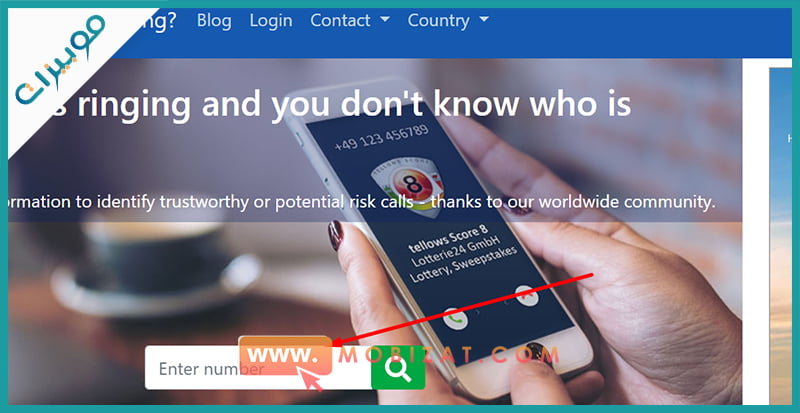Go to the Login page
The width and height of the screenshot is (800, 413).
[271, 20]
